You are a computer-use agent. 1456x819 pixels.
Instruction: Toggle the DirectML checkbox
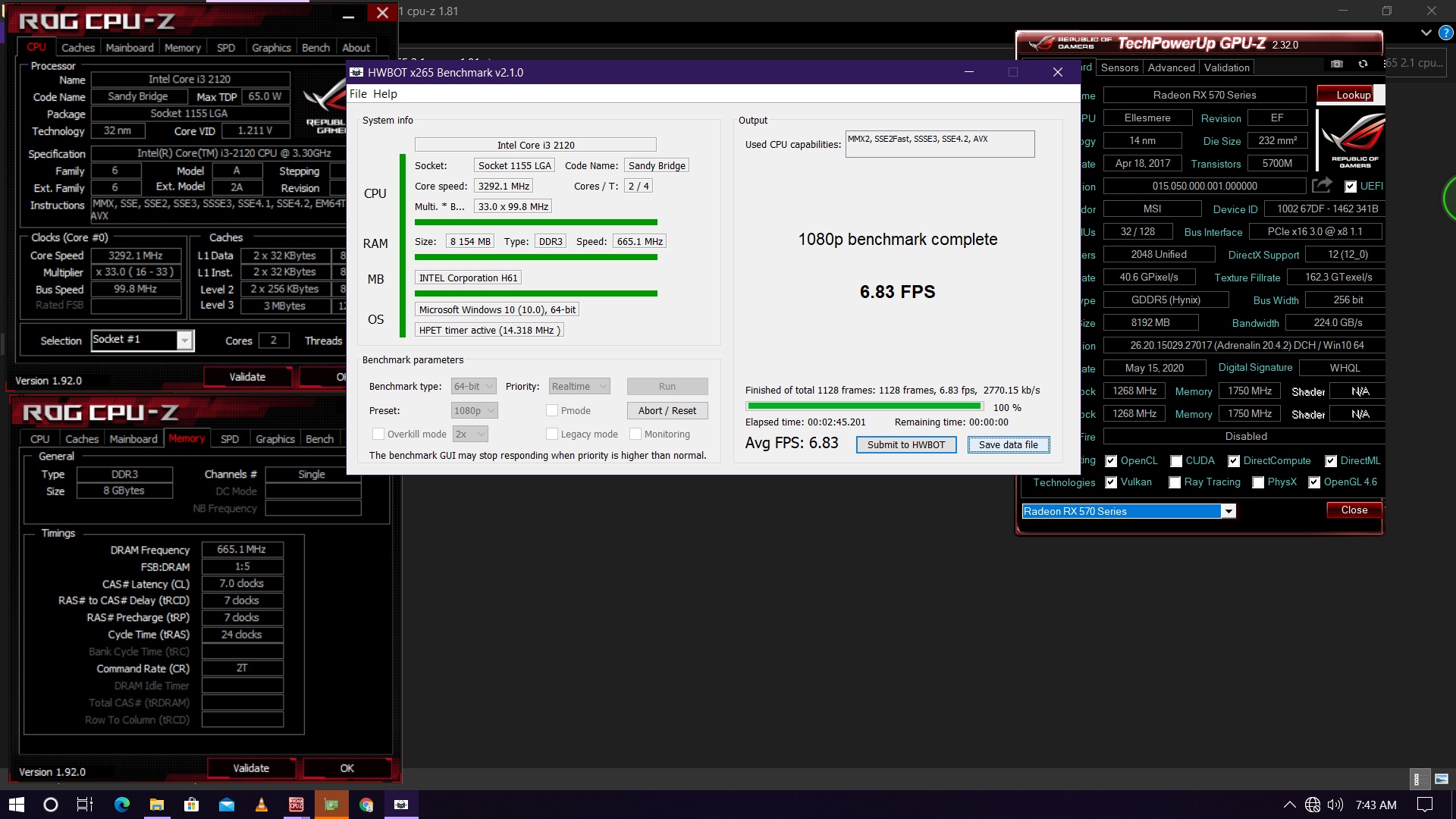tap(1331, 461)
